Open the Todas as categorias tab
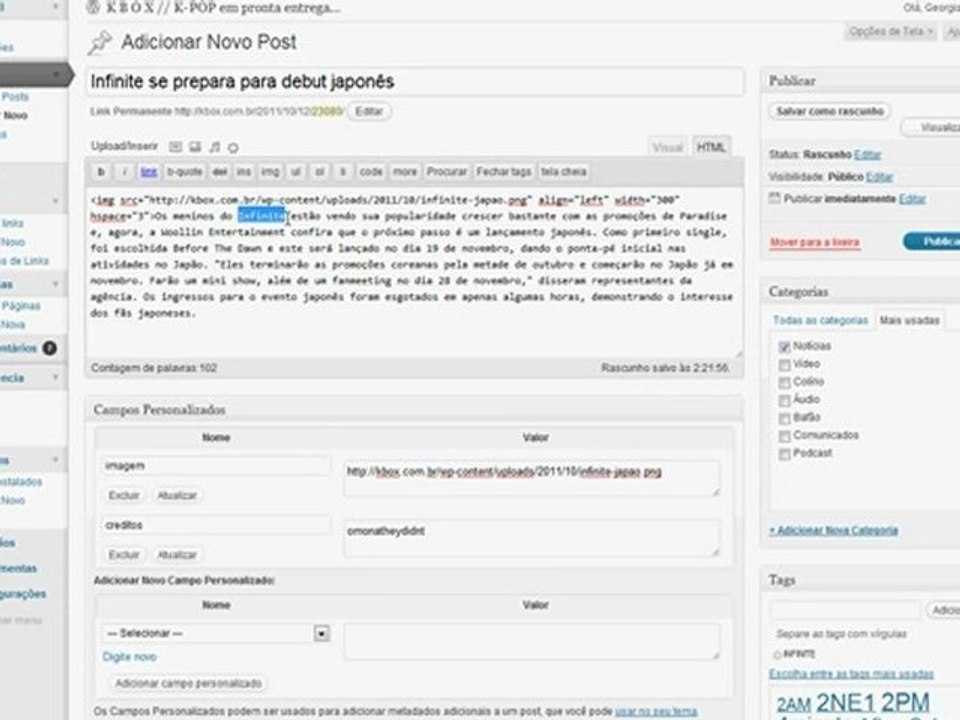The image size is (960, 720). (x=820, y=320)
